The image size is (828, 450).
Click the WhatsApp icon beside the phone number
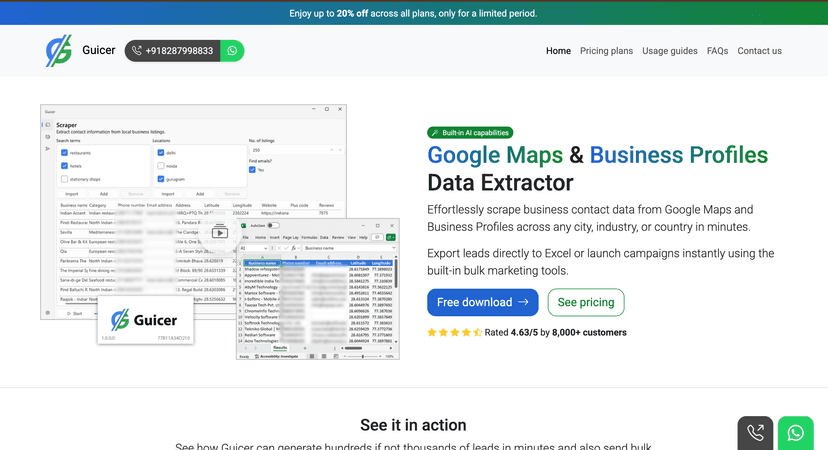pos(232,51)
